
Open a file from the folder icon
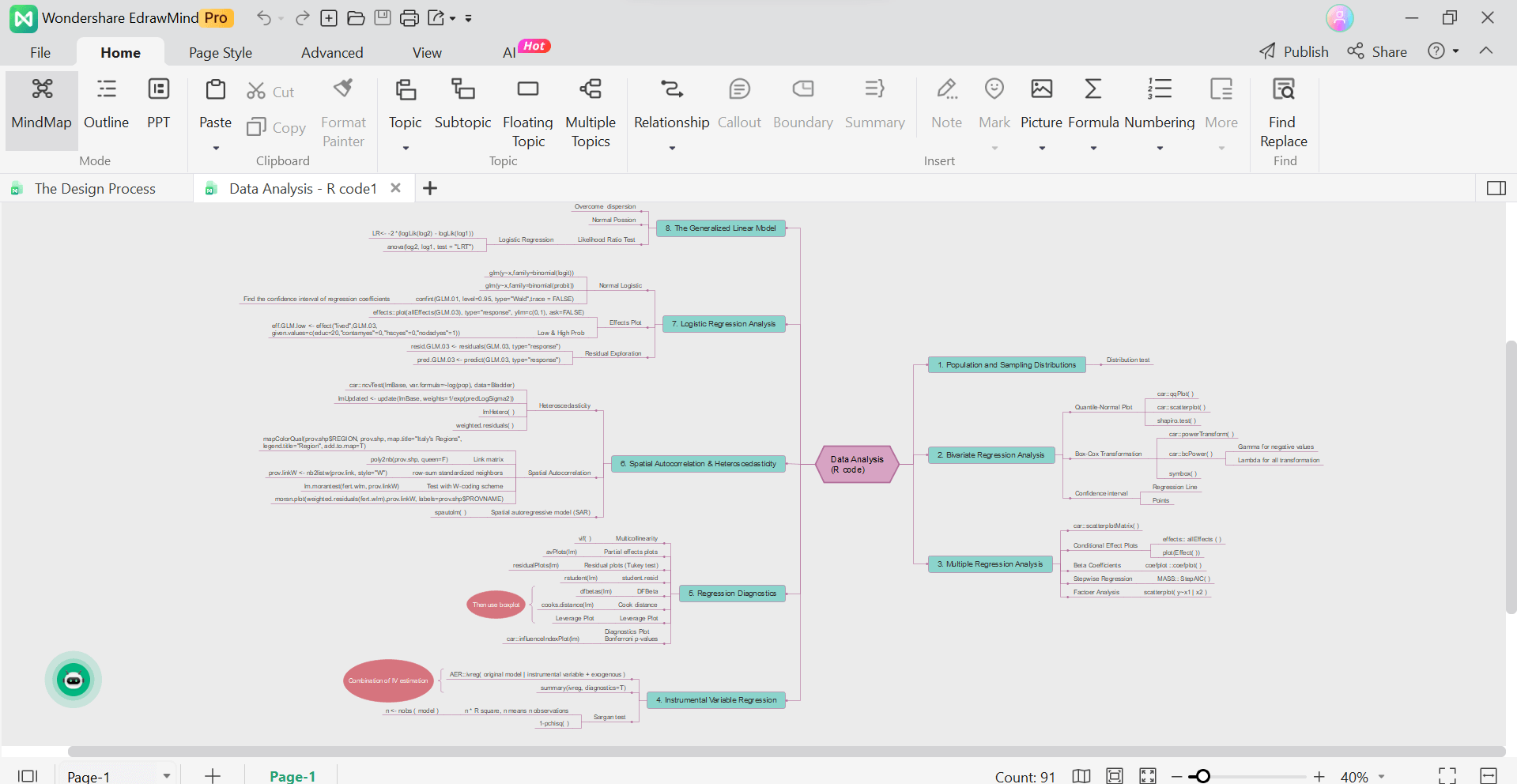(356, 17)
